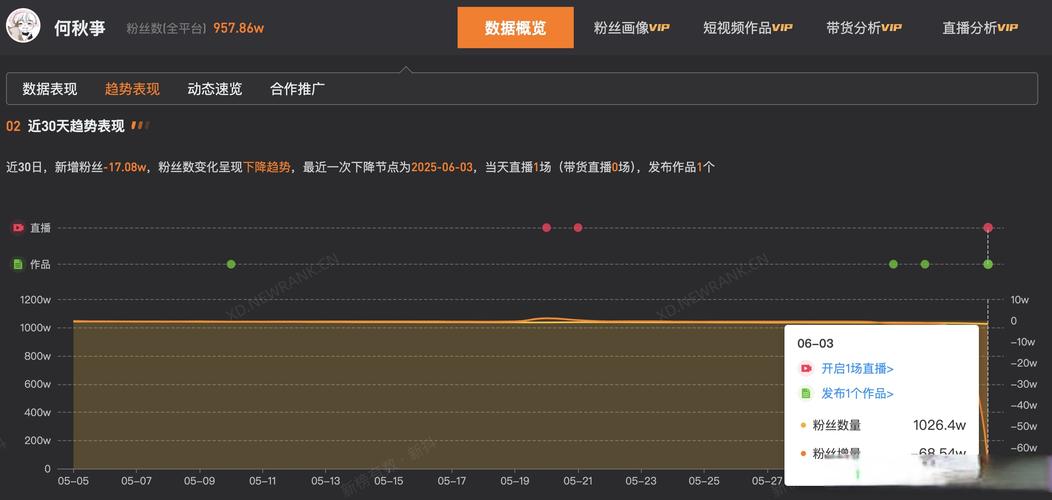Open the 数据概览 tab

(x=515, y=28)
